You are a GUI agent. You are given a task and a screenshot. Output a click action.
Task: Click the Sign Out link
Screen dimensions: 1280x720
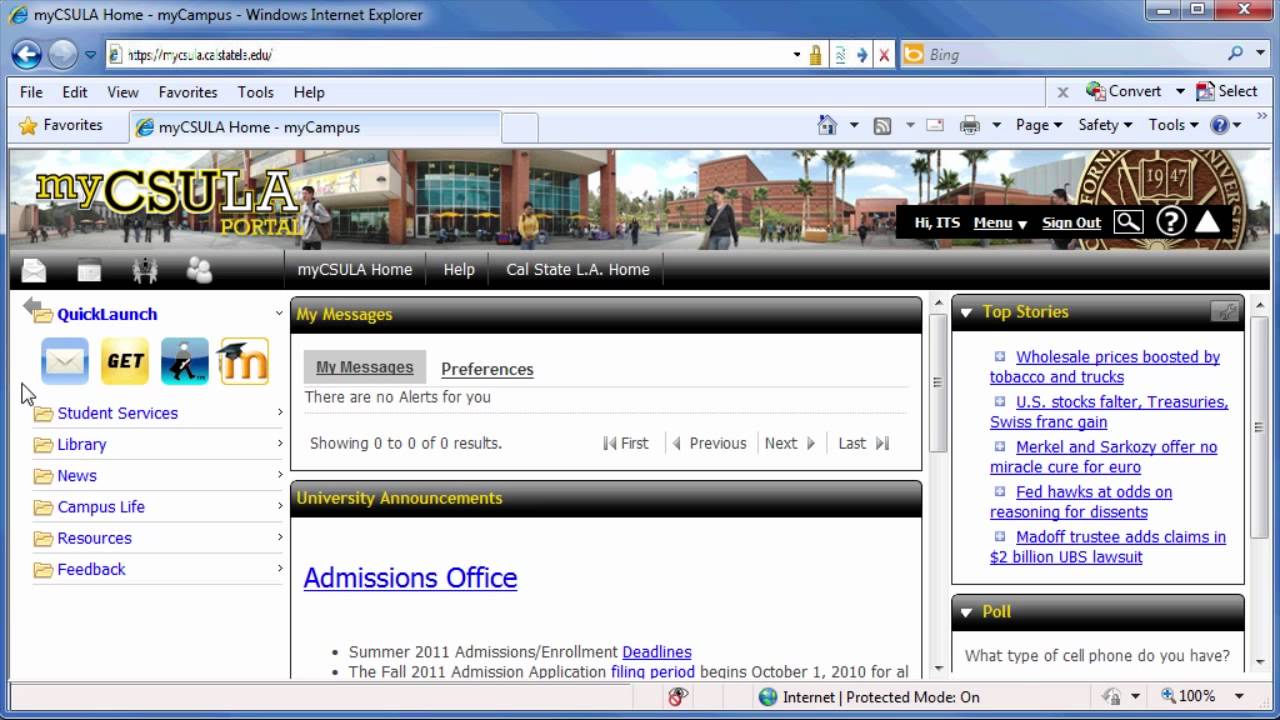tap(1071, 223)
